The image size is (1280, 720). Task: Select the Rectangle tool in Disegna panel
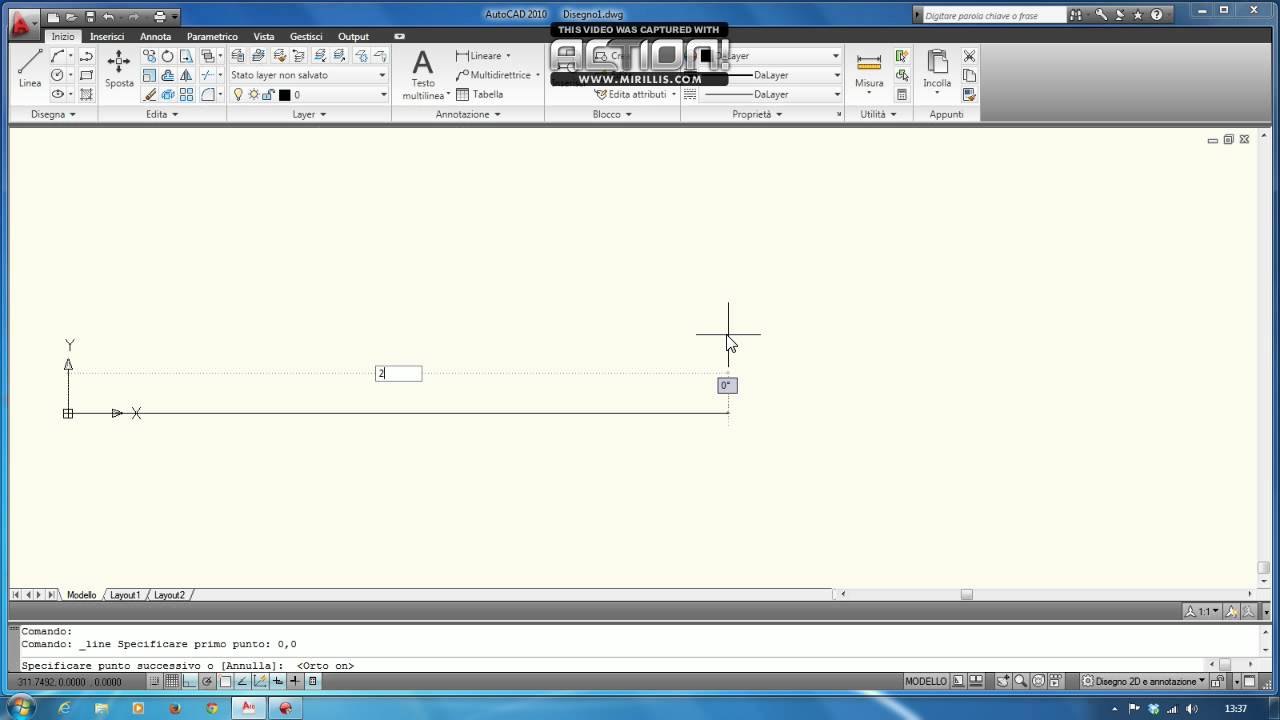pyautogui.click(x=86, y=75)
